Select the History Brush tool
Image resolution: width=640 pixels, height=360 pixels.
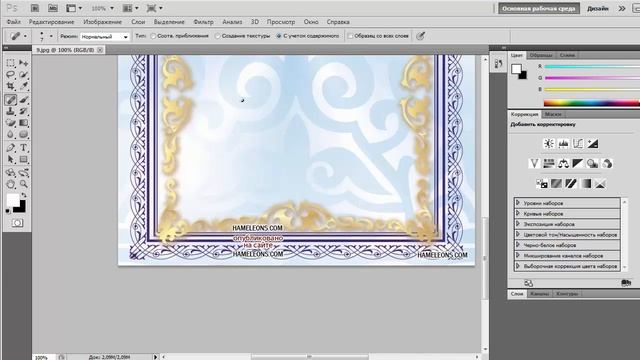tap(24, 111)
